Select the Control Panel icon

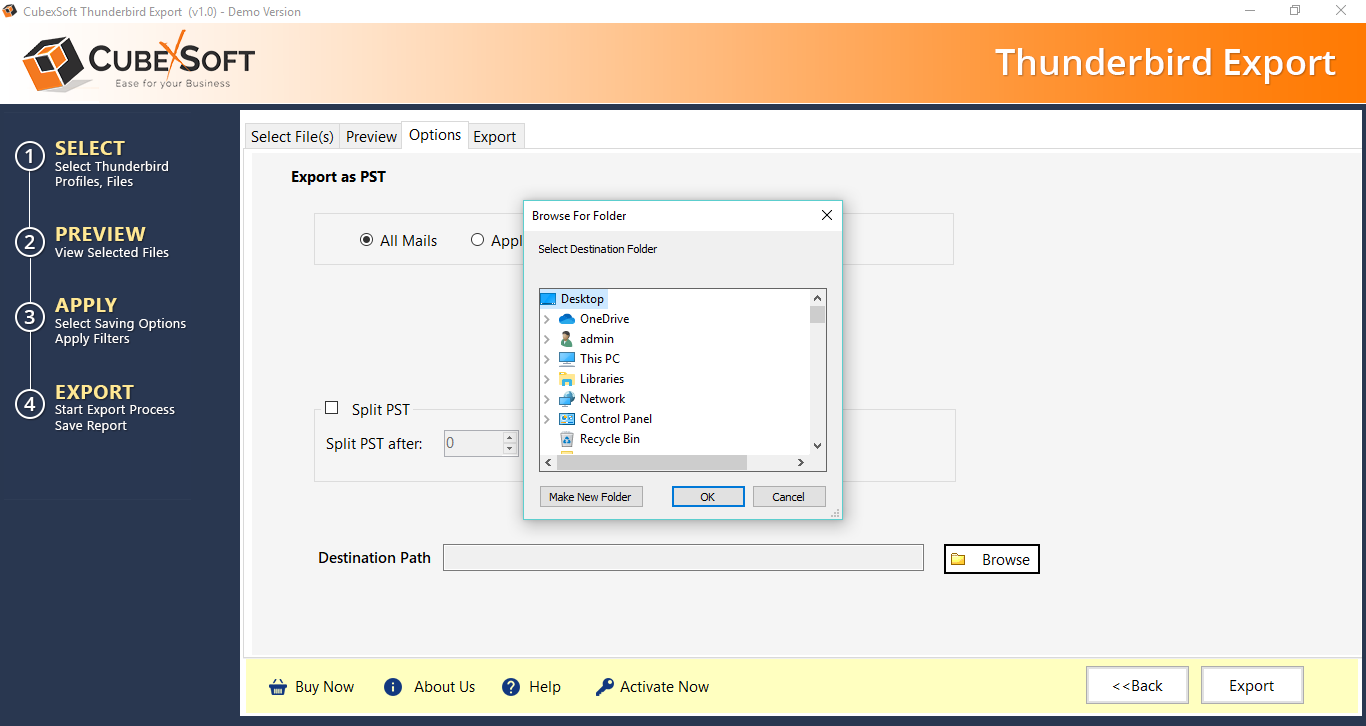(567, 419)
